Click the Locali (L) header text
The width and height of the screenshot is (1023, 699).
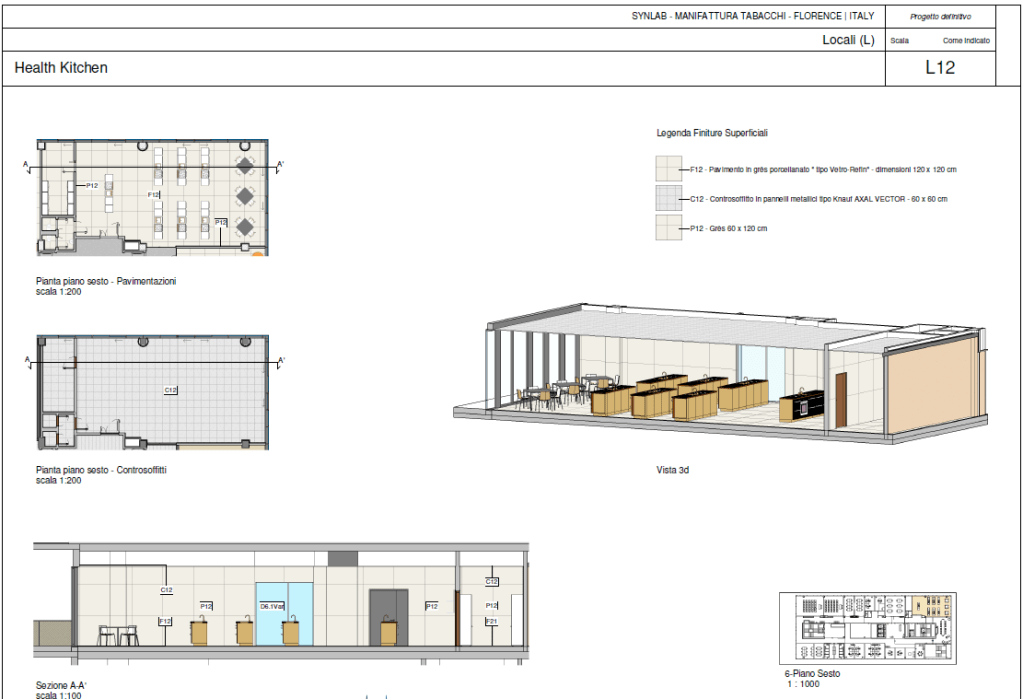tap(848, 40)
